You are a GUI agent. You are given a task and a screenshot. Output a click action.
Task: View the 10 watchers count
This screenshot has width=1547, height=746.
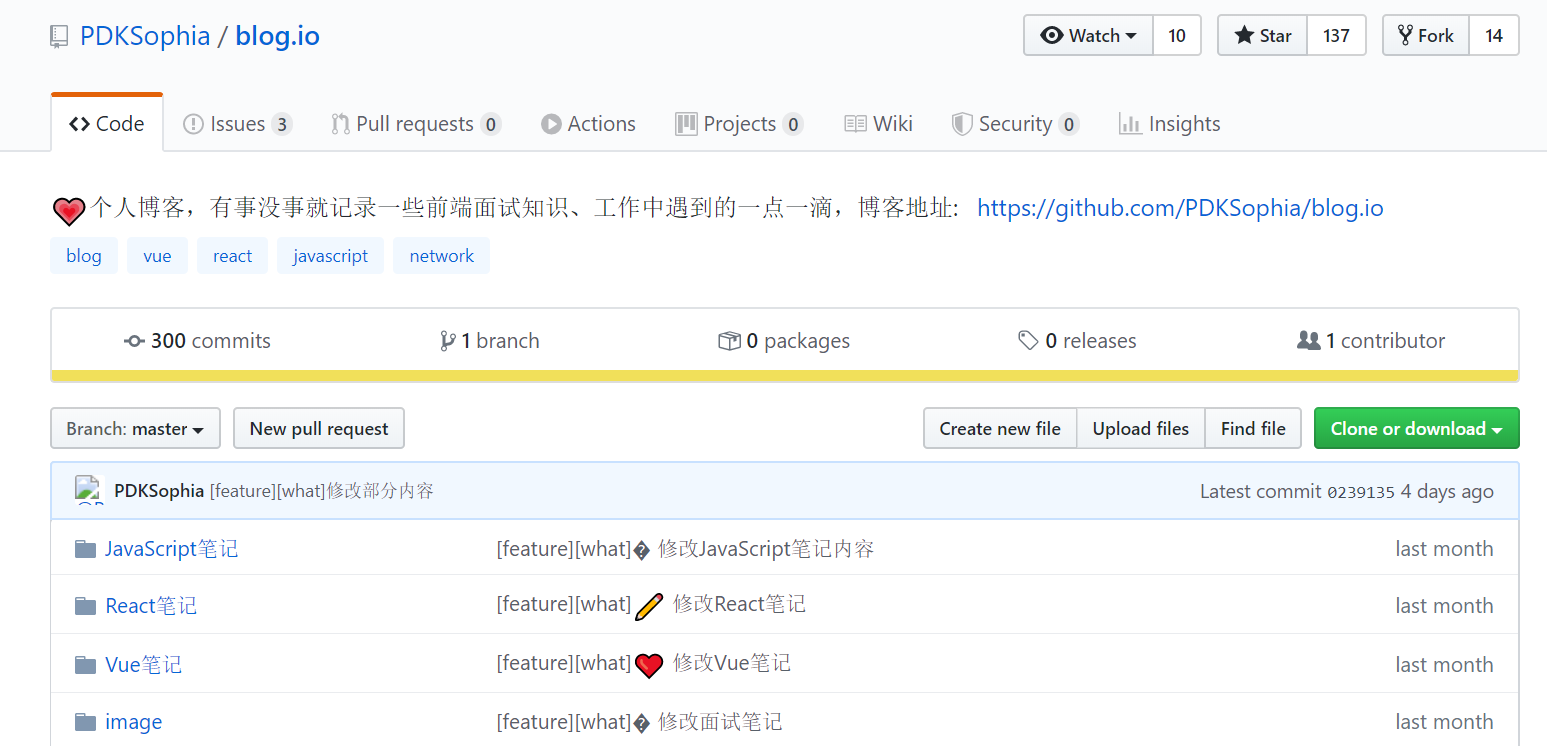point(1177,36)
